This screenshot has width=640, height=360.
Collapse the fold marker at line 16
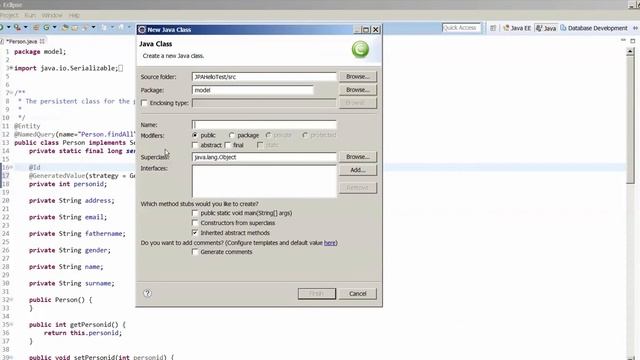(11, 167)
